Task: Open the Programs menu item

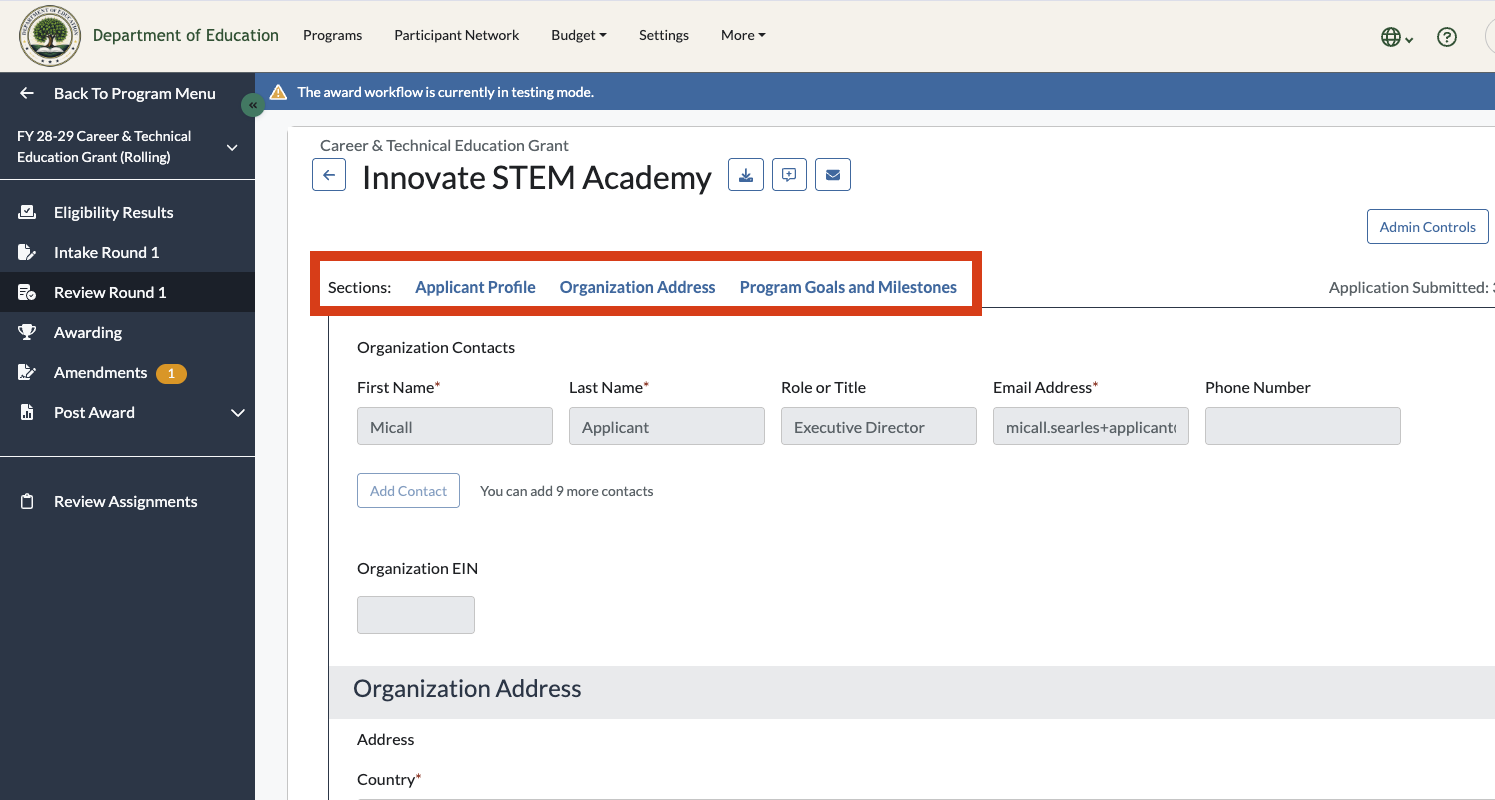Action: pos(332,35)
